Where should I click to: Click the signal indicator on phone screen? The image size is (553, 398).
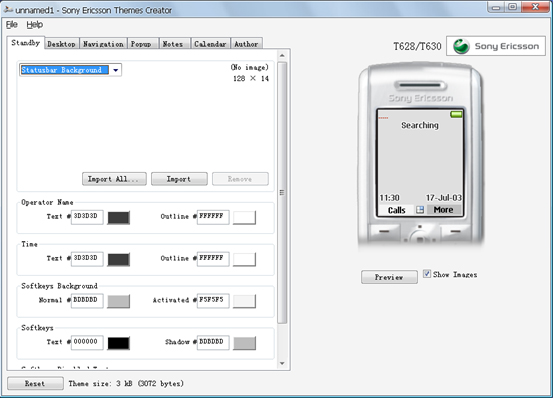tap(383, 118)
